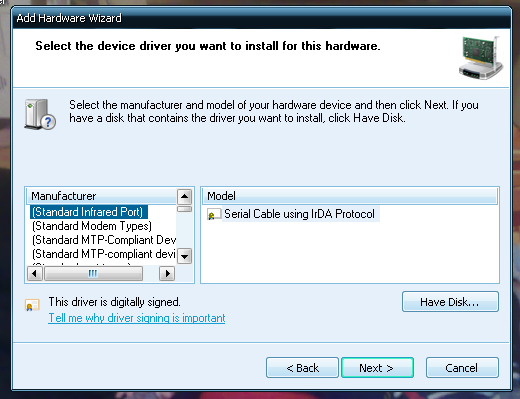The width and height of the screenshot is (520, 399).
Task: Click the computer with question mark icon
Action: point(40,114)
